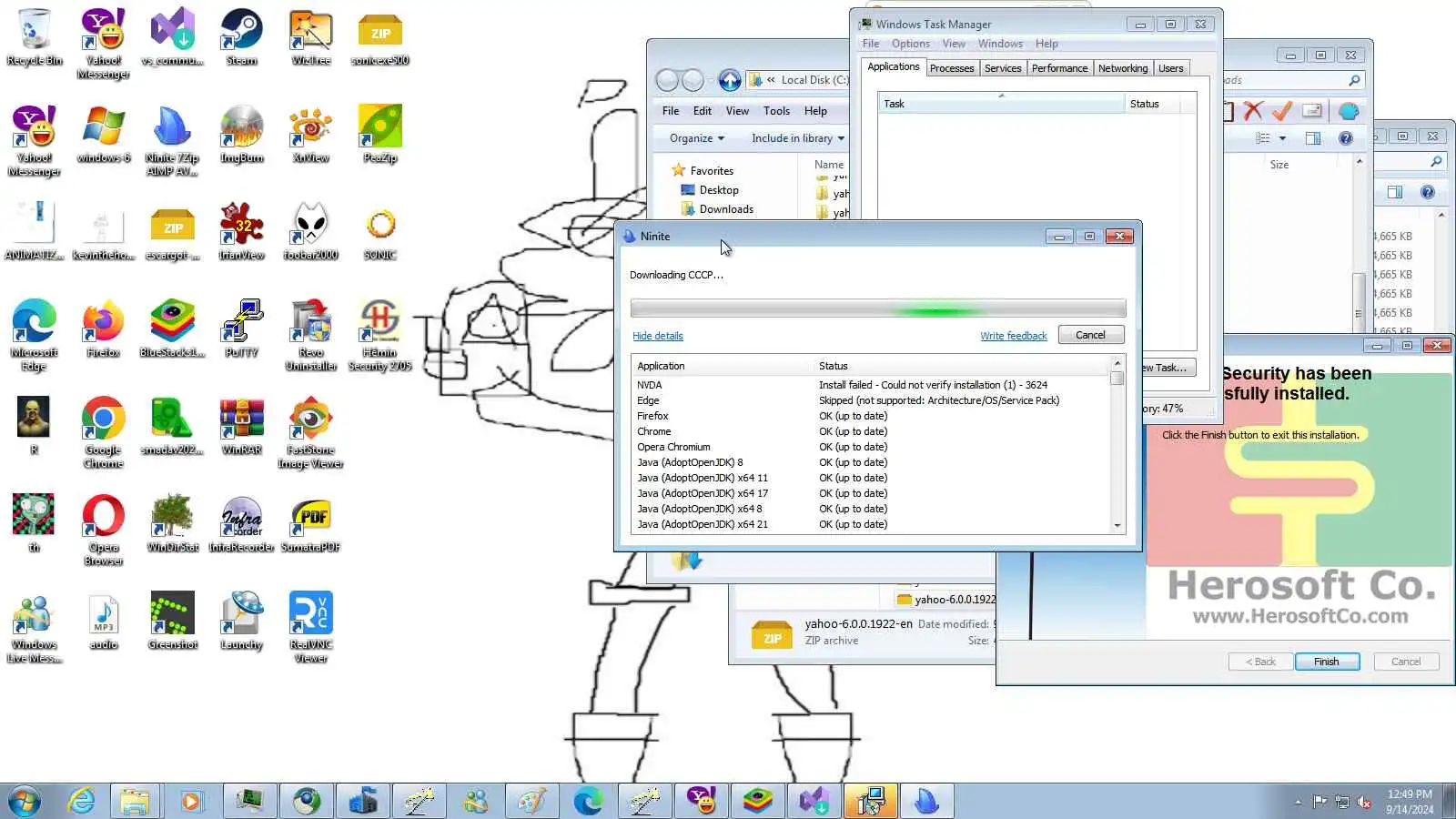Click the Ninite details list scrollbar

[1117, 445]
